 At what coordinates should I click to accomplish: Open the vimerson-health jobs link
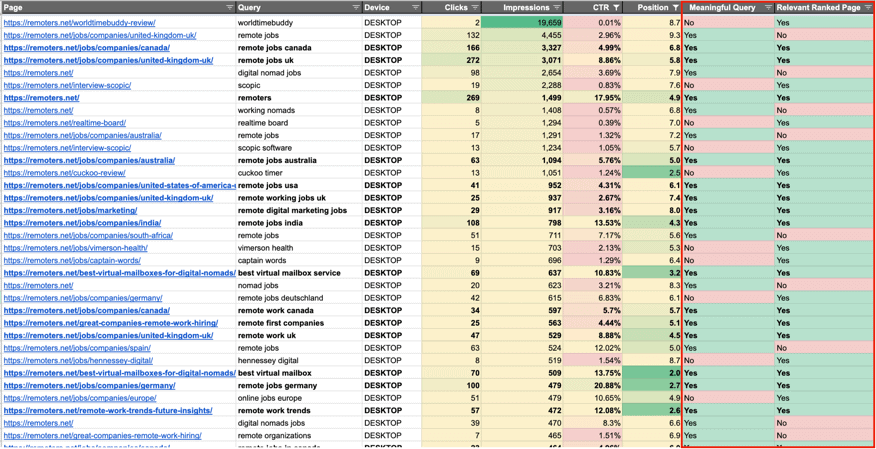(x=75, y=248)
